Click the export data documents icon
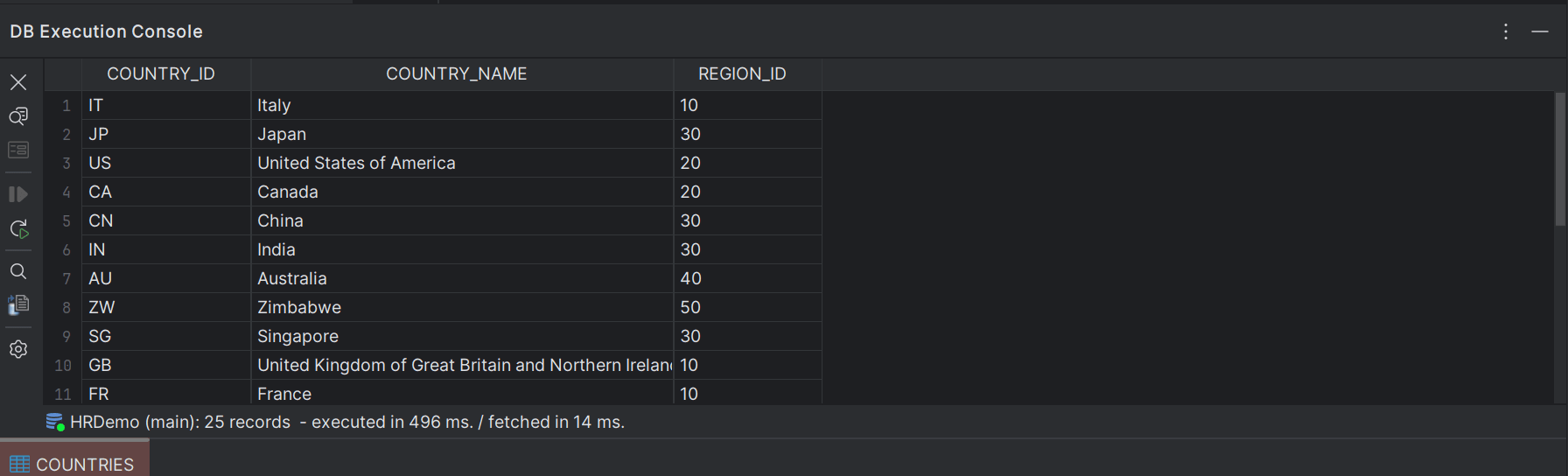The image size is (1568, 476). (x=18, y=304)
